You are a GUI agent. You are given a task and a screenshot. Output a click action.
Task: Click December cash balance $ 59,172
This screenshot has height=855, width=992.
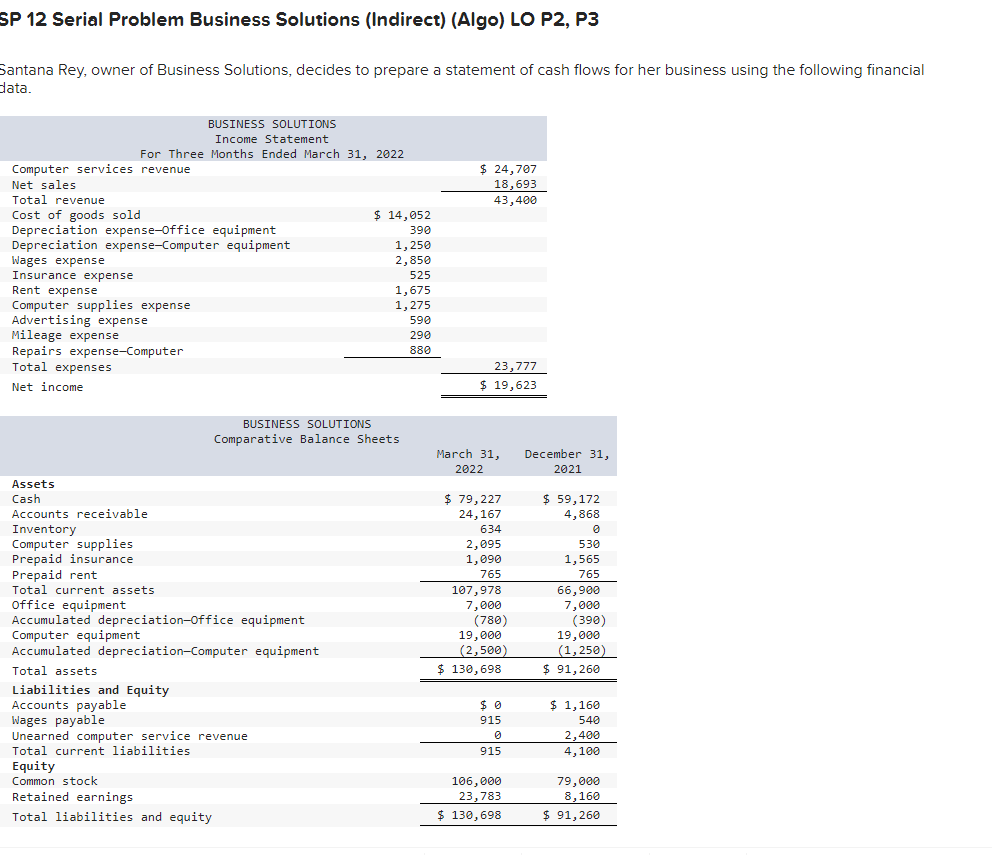[571, 499]
